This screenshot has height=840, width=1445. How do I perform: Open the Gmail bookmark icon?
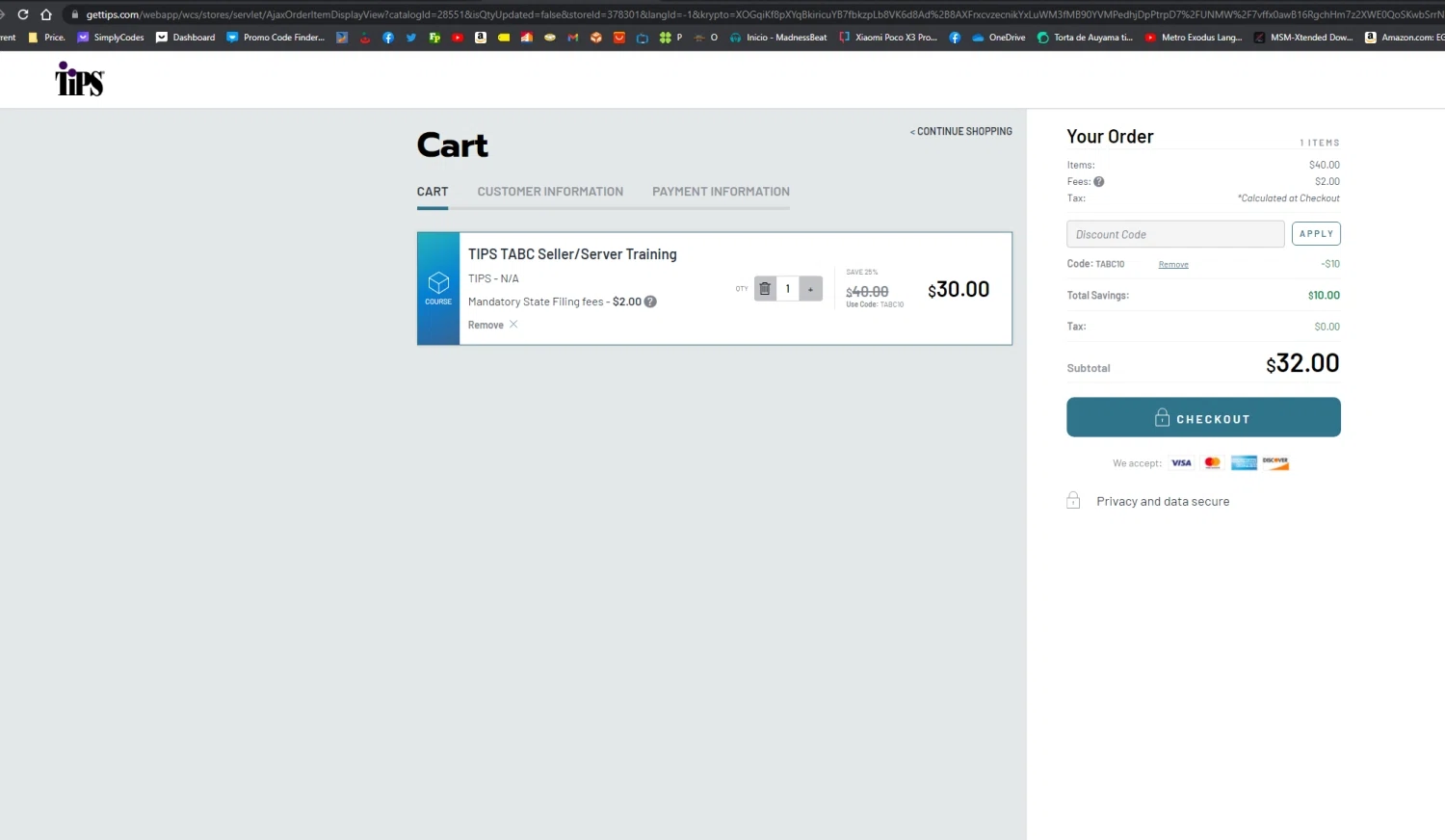(573, 38)
